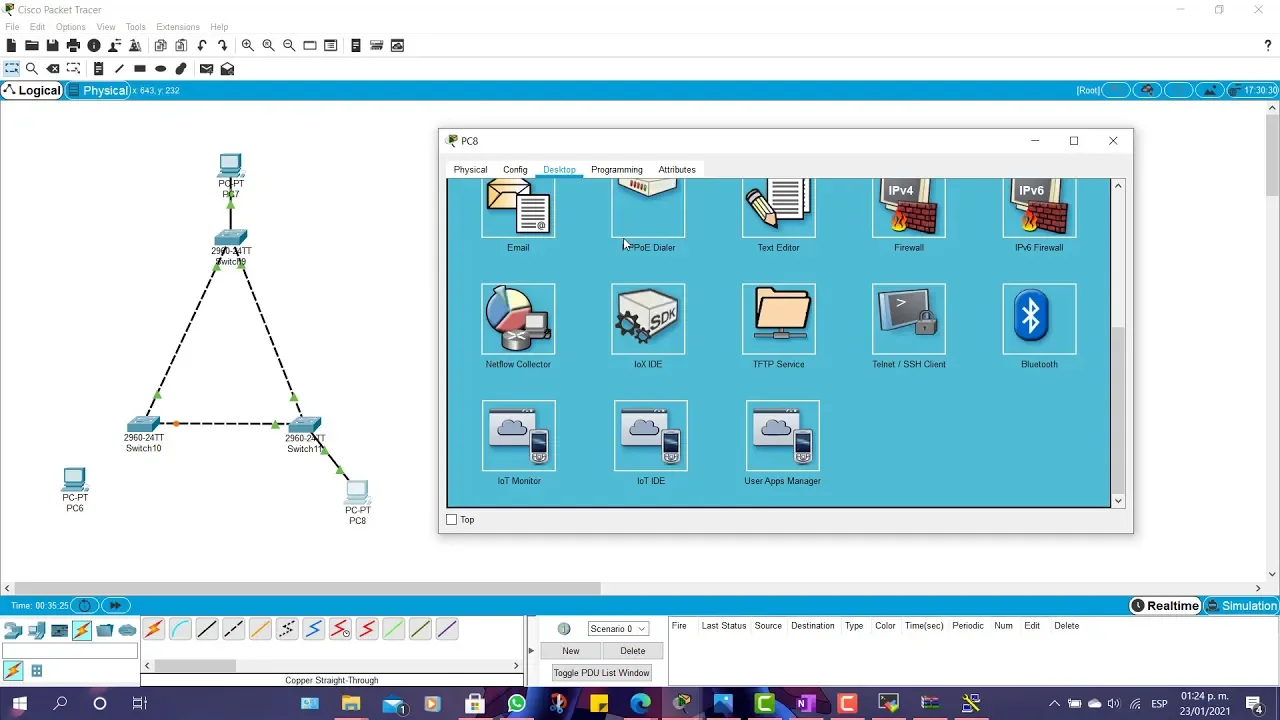Open the Physical tab in PC8
The image size is (1280, 720).
[x=470, y=170]
